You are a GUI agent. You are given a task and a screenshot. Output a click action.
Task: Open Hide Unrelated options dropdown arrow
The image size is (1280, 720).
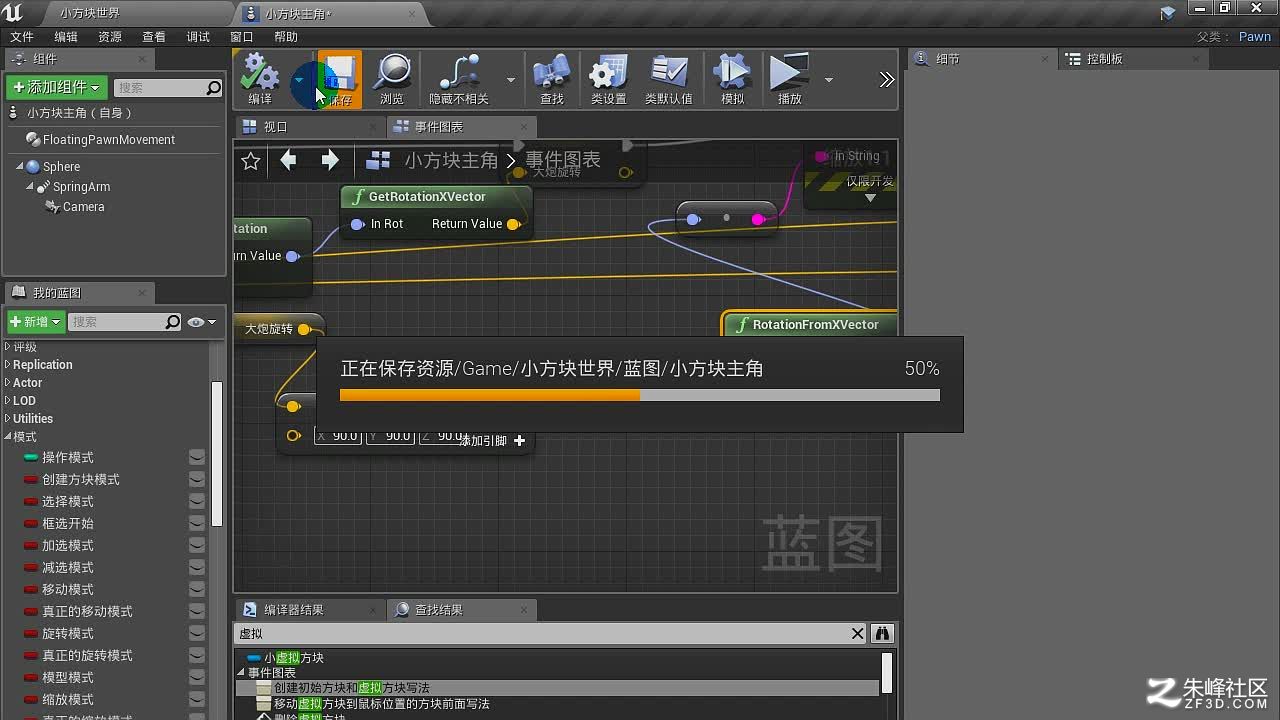(511, 79)
